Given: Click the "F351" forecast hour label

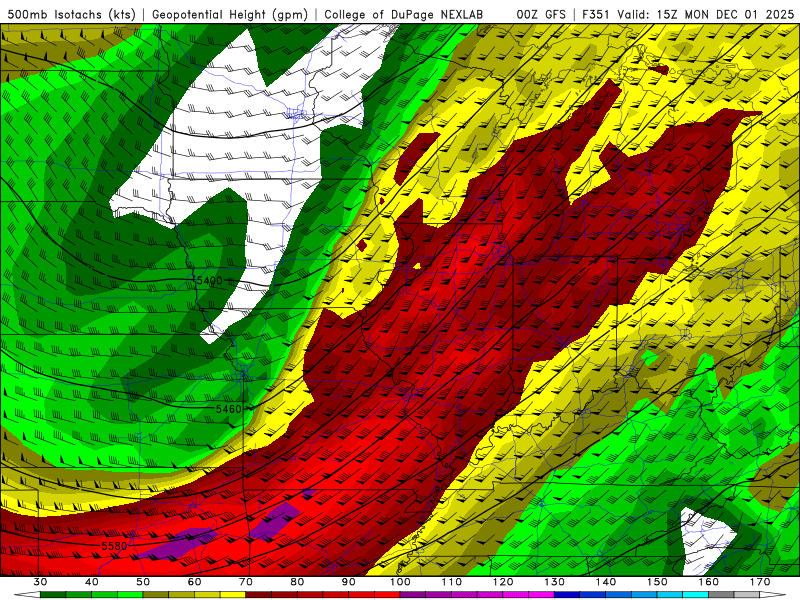Looking at the screenshot, I should [596, 15].
